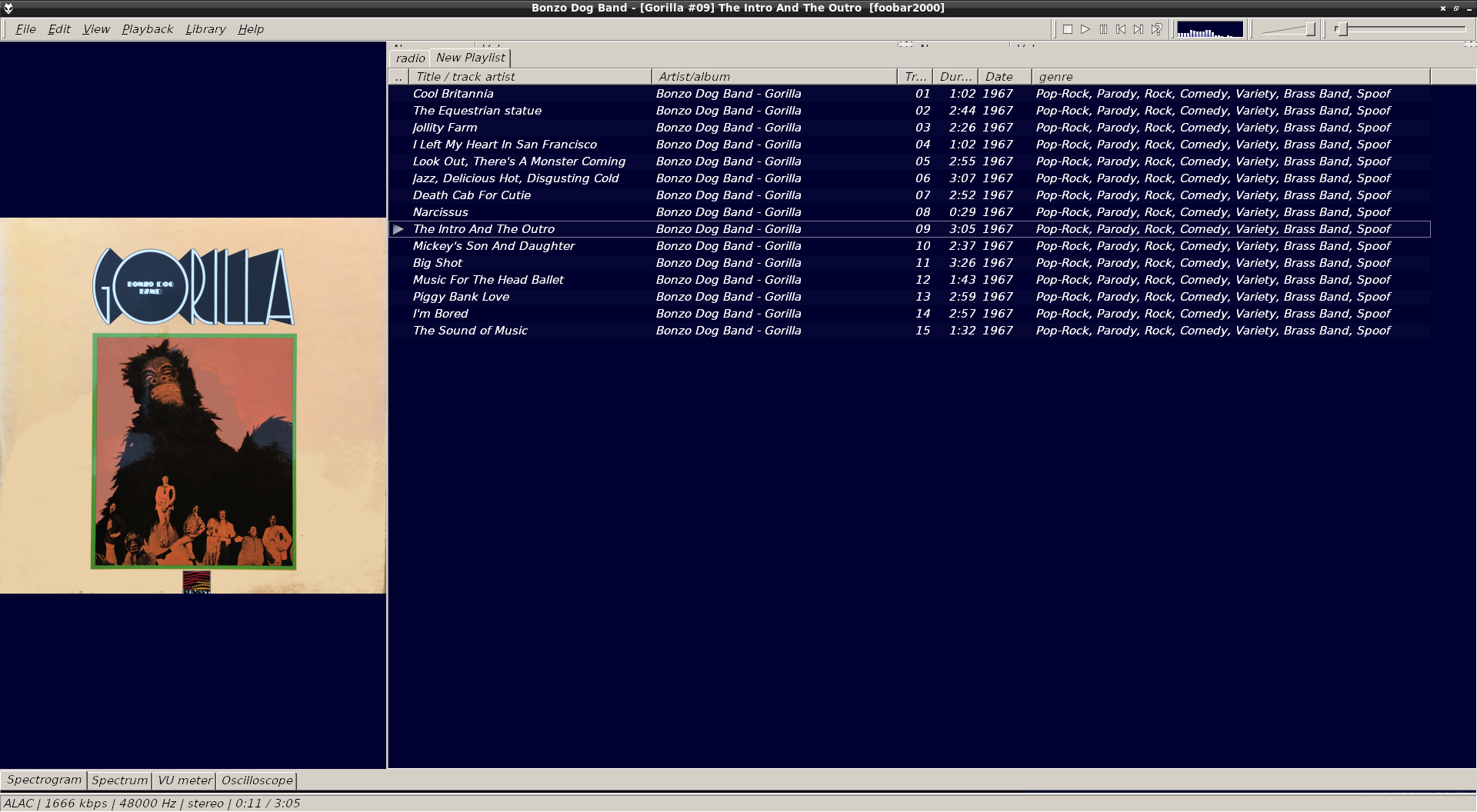This screenshot has height=812, width=1477.
Task: Click the Play button in toolbar
Action: click(1085, 29)
